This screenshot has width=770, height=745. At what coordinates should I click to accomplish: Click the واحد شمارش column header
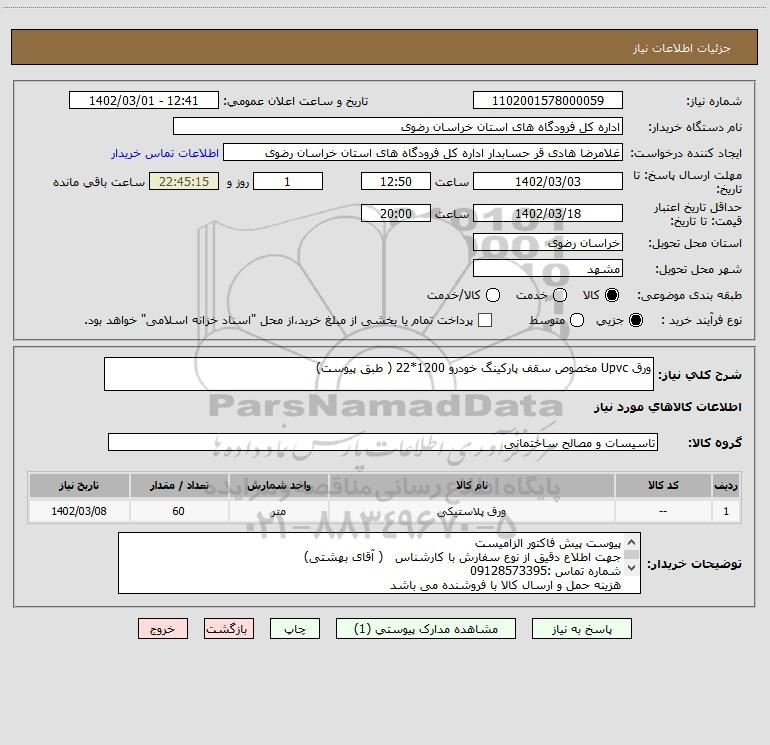278,485
